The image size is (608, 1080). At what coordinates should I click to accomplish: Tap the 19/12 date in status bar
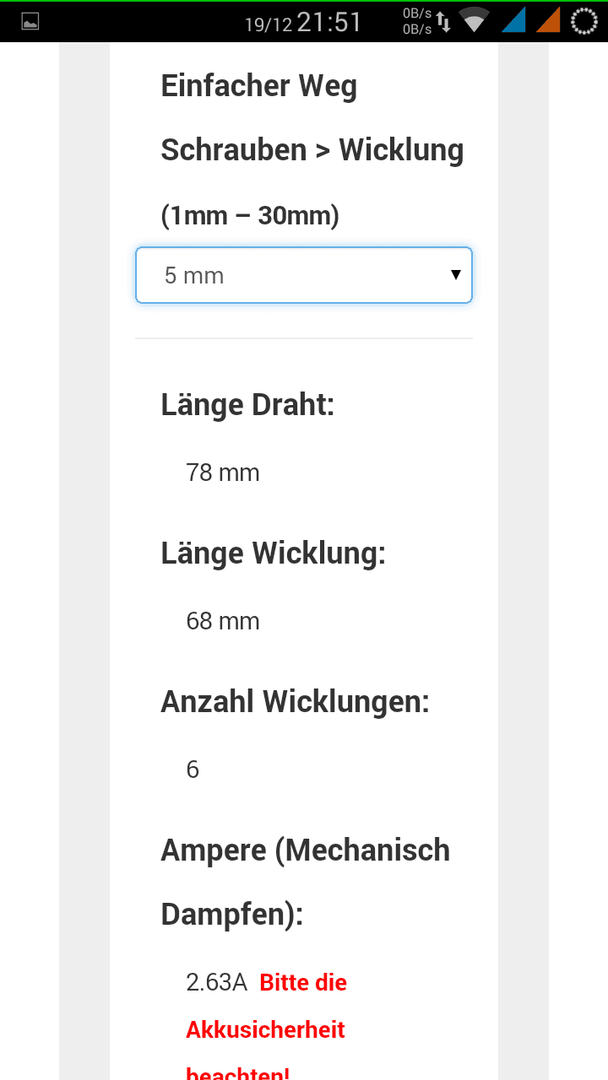269,25
